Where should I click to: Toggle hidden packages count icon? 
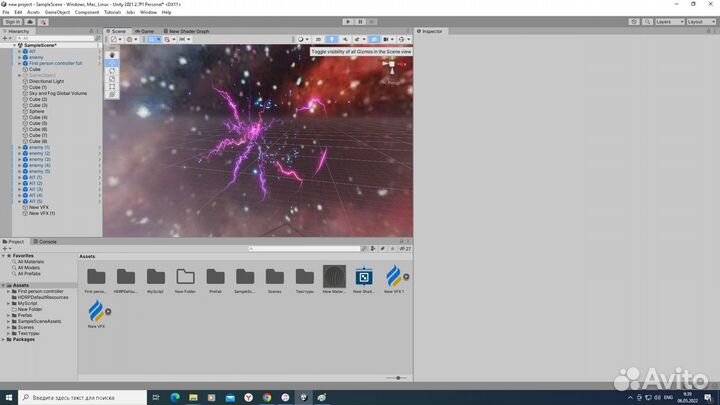[x=405, y=248]
